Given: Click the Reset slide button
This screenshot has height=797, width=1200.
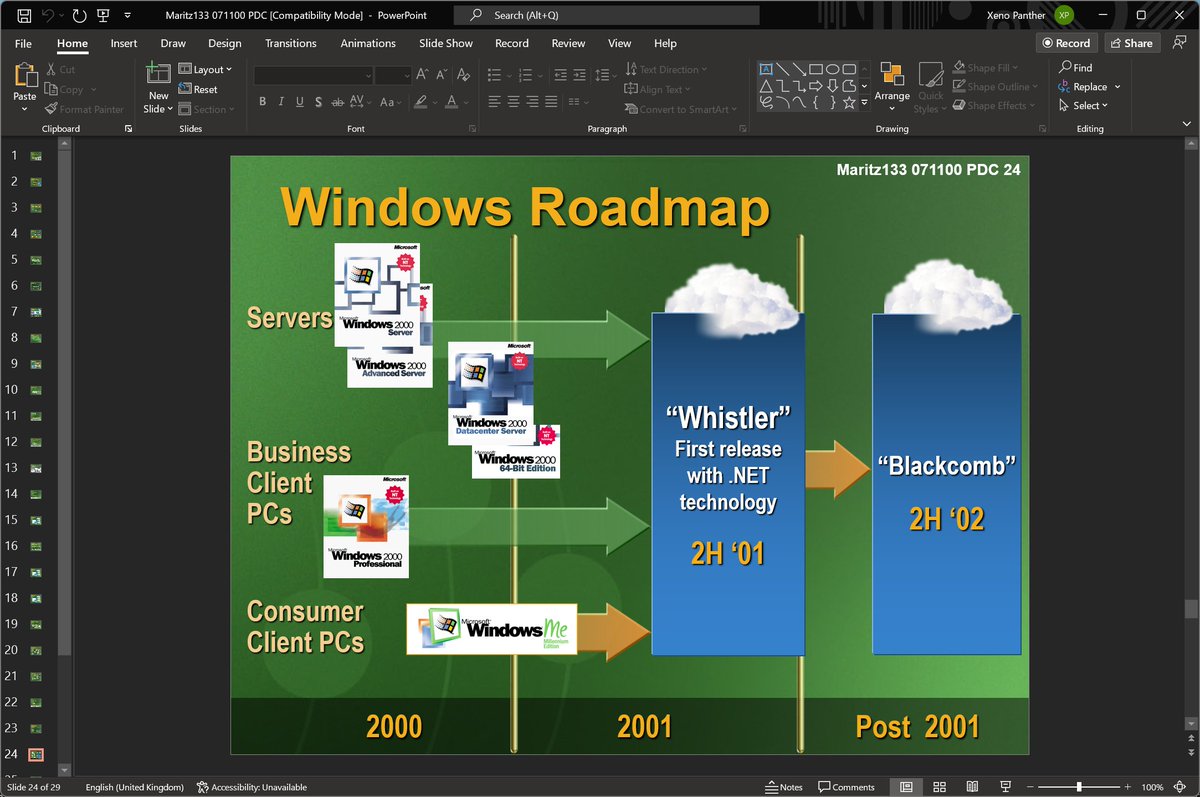Looking at the screenshot, I should 198,89.
